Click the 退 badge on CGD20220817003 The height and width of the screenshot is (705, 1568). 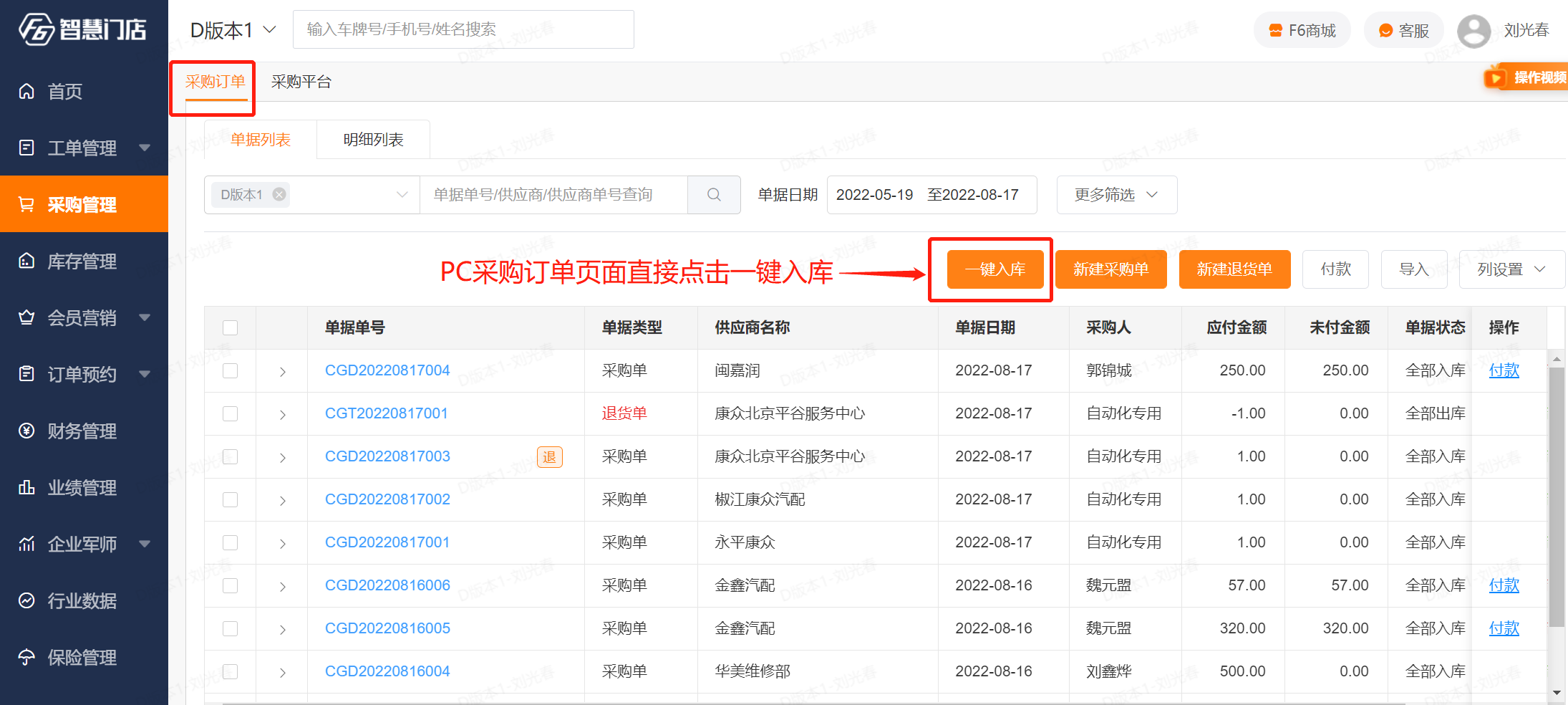[x=549, y=457]
